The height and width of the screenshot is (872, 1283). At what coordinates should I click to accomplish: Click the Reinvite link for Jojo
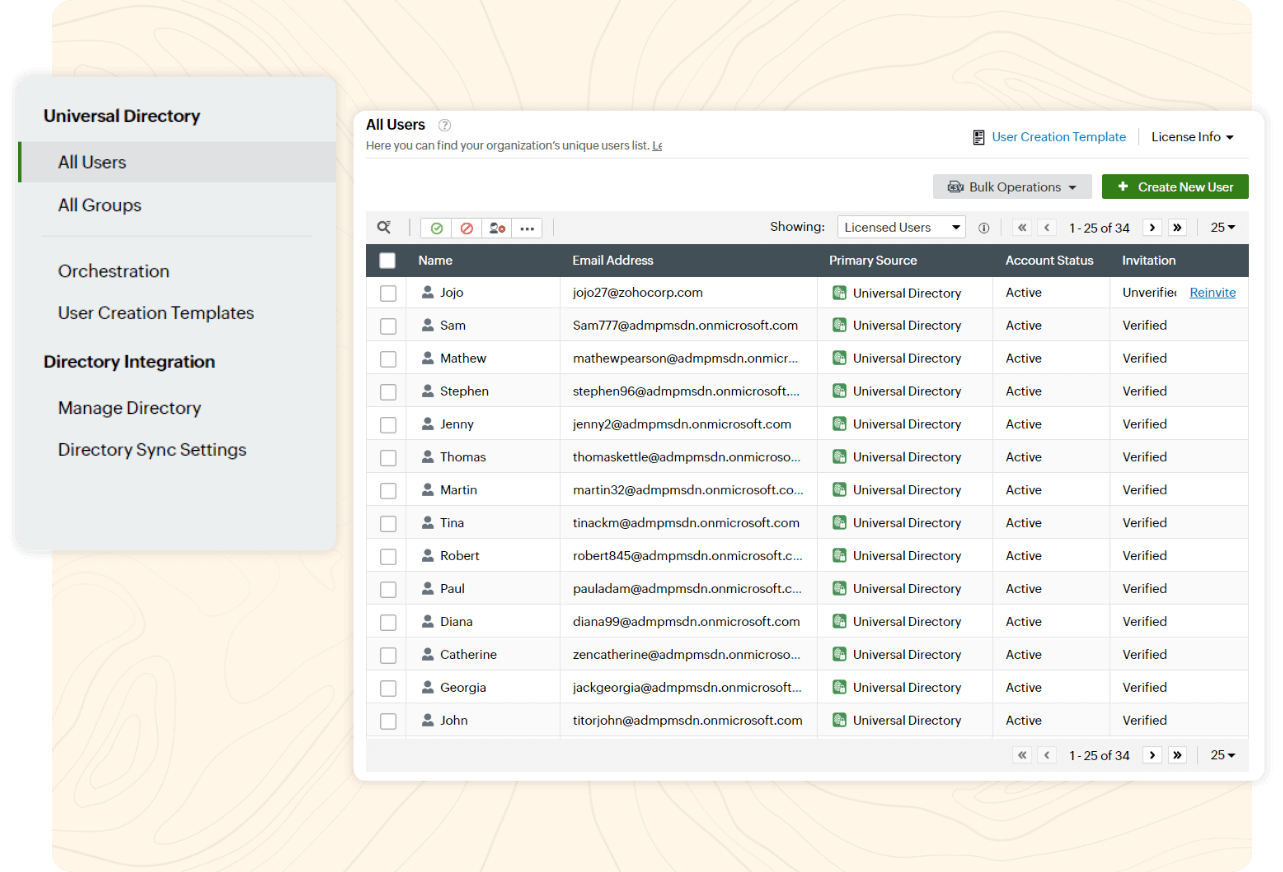[1212, 292]
